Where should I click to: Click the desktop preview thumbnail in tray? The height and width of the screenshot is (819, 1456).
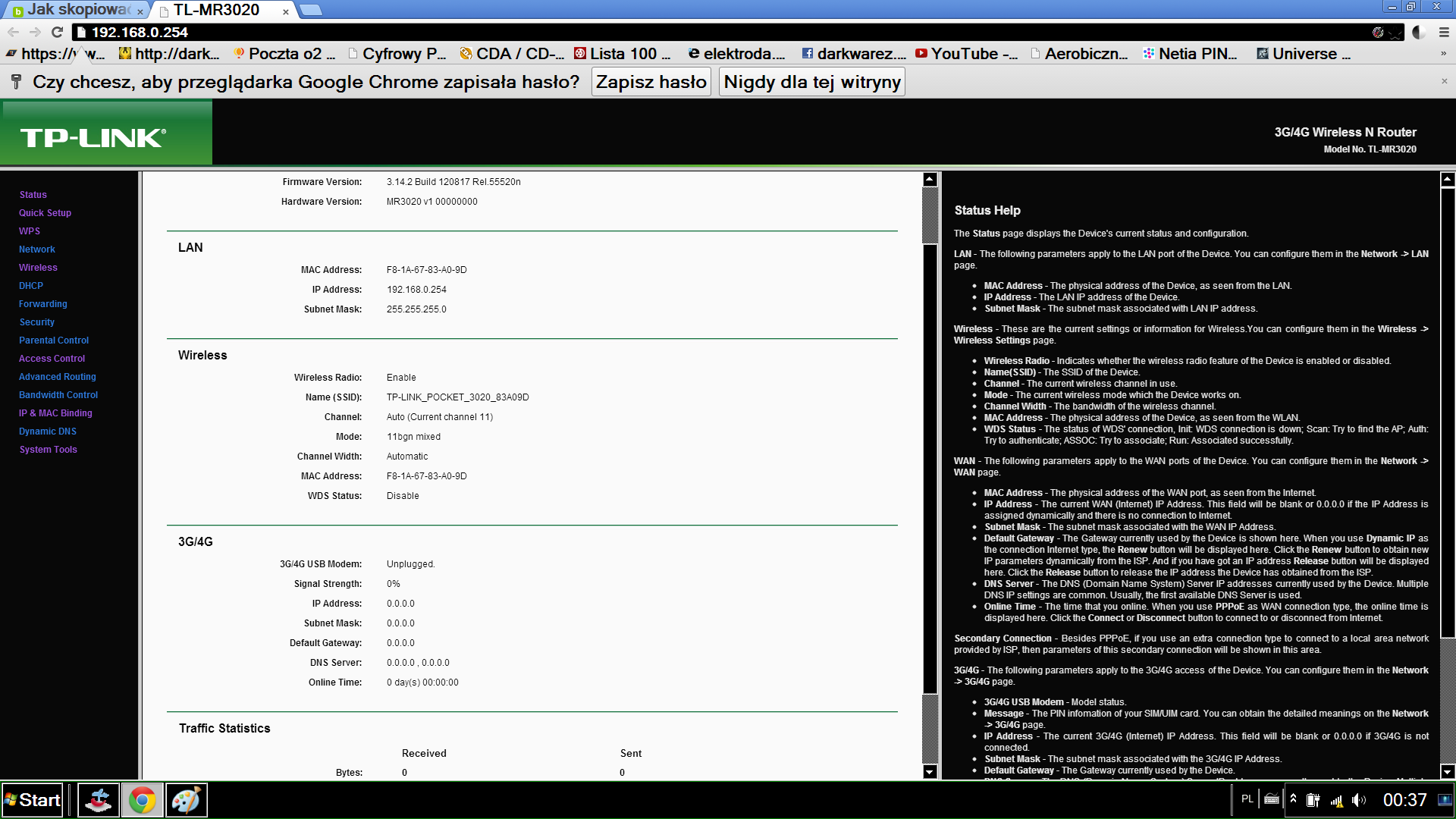point(1445,800)
